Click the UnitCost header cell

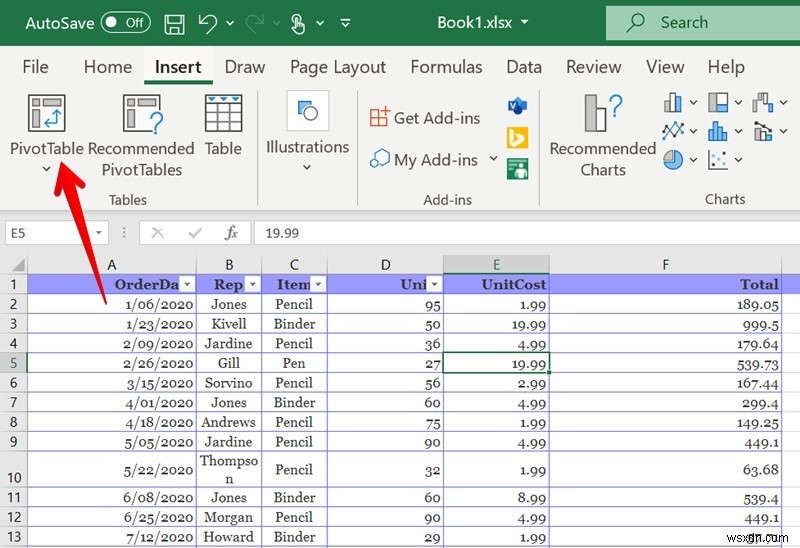click(496, 284)
